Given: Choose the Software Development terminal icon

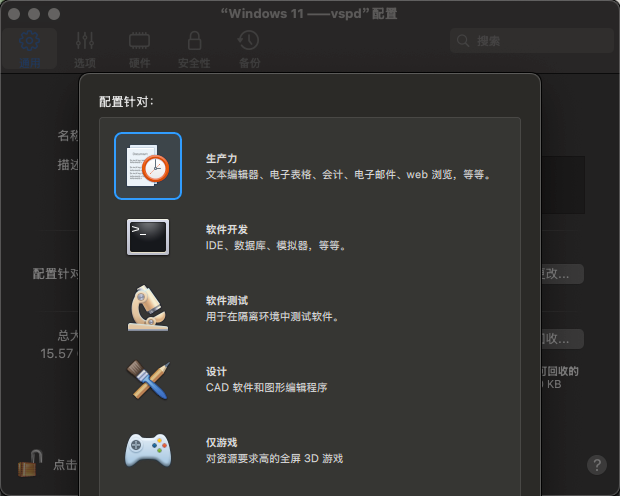Looking at the screenshot, I should point(148,237).
